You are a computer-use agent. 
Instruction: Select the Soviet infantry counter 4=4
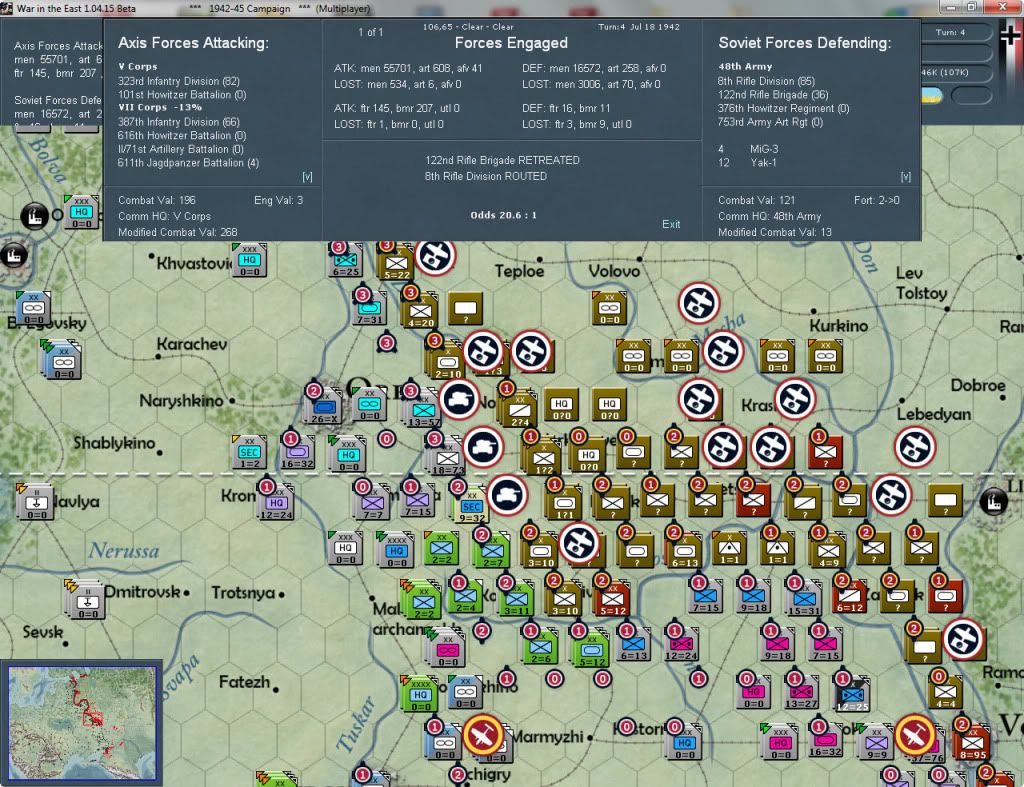946,692
